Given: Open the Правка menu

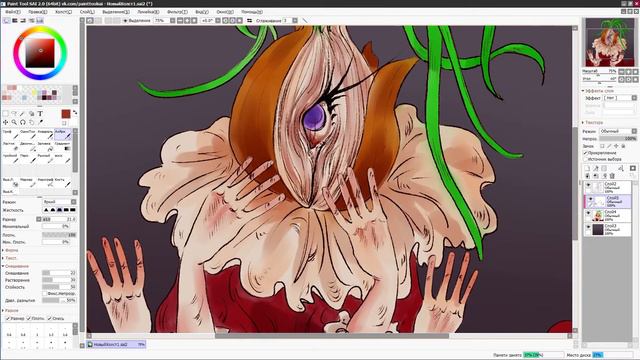Looking at the screenshot, I should click(x=38, y=12).
